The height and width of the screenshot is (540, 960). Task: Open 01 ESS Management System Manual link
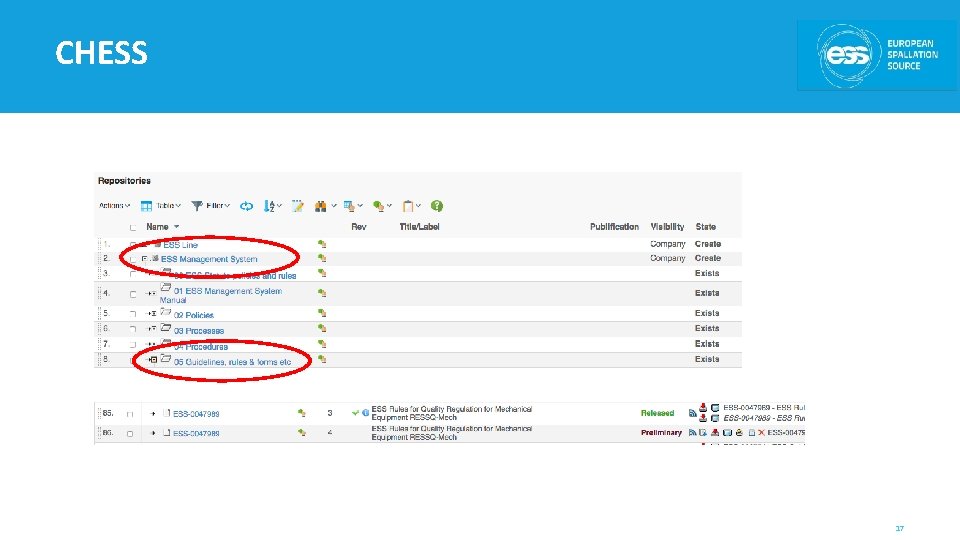(221, 295)
